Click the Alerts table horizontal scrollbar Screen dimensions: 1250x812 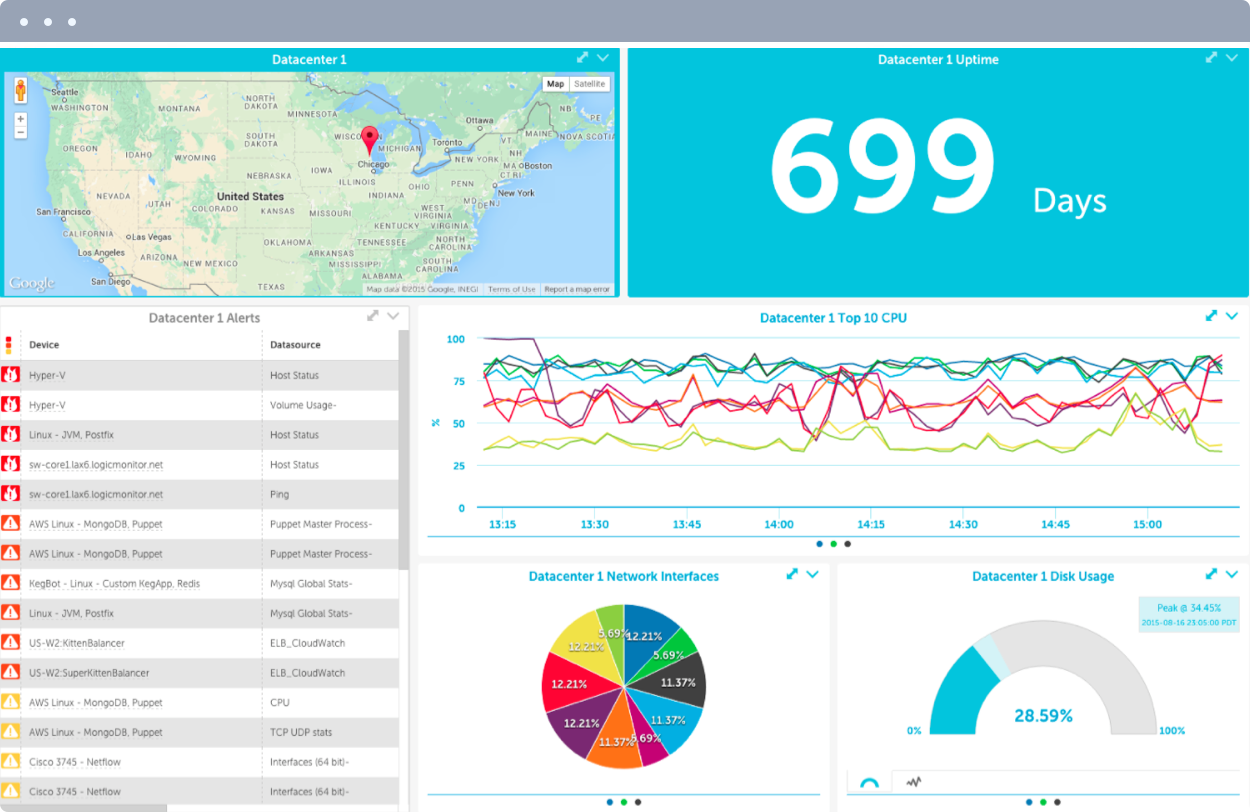coord(84,808)
